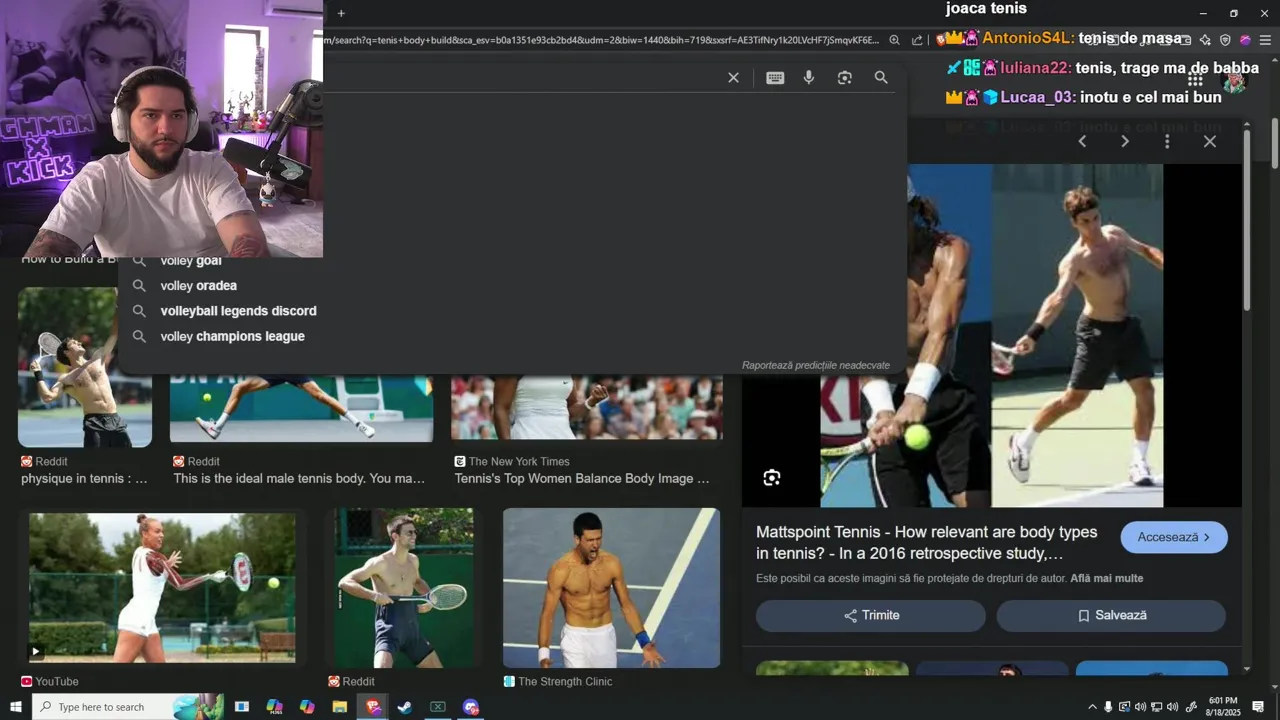Open The Strength Clinic image result

[x=611, y=588]
